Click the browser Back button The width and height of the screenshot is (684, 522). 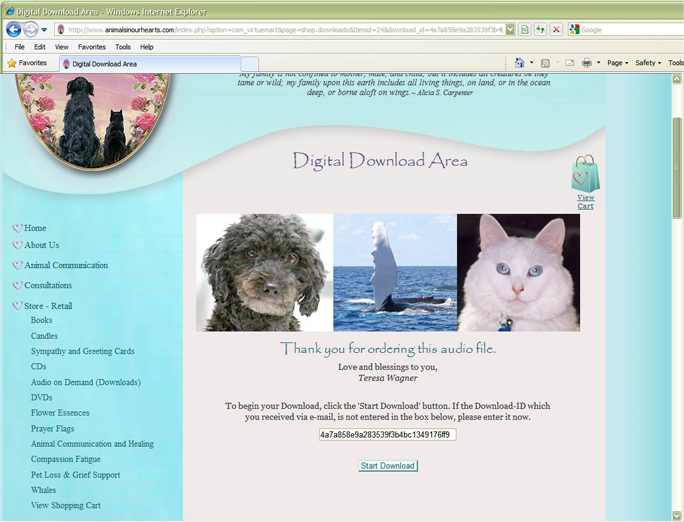pyautogui.click(x=14, y=30)
